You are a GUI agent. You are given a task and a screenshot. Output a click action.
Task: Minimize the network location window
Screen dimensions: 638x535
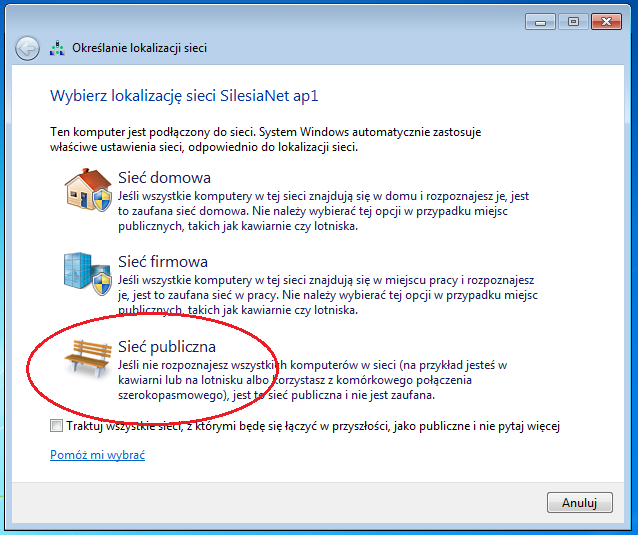(540, 22)
